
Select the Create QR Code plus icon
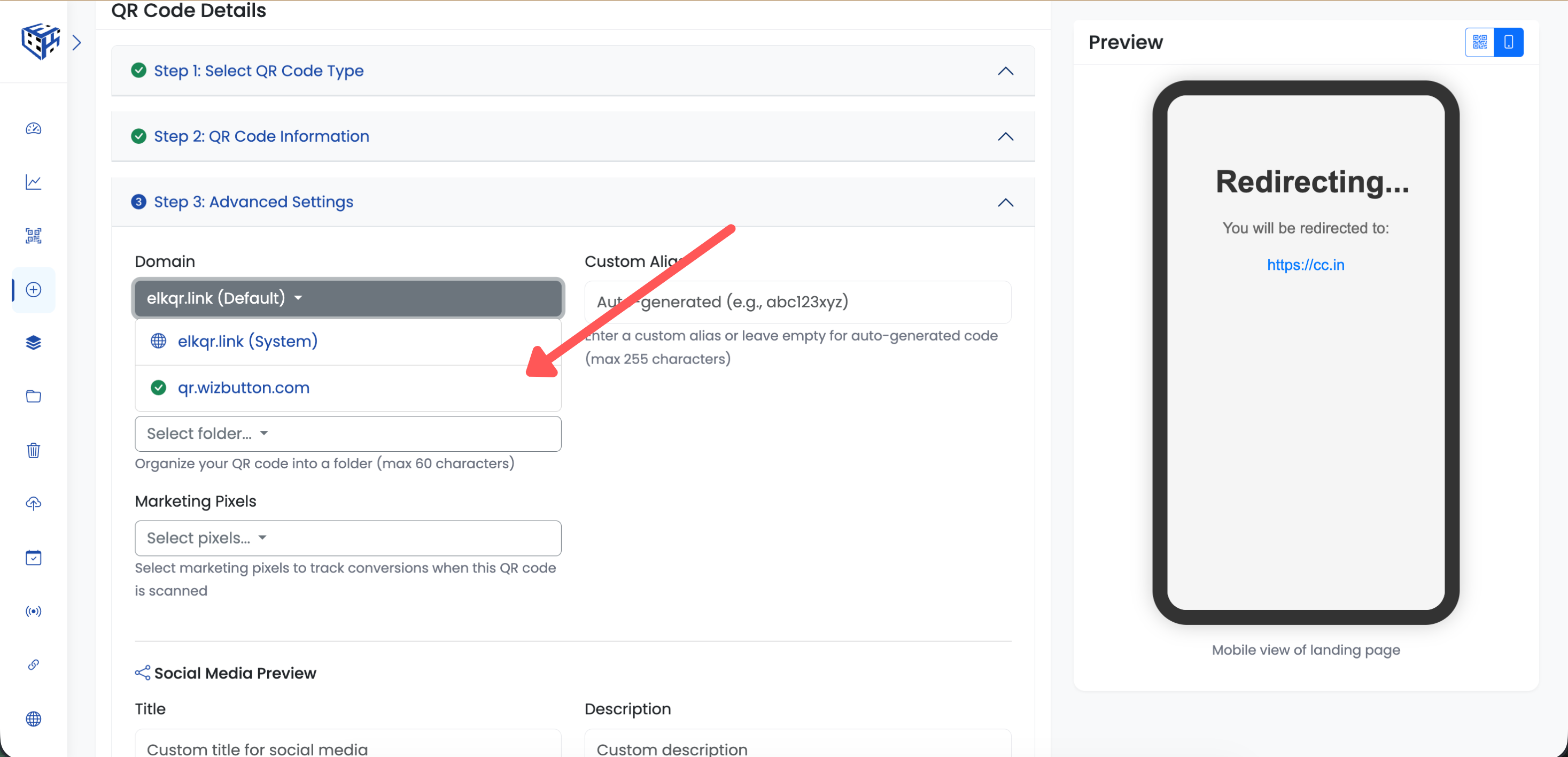[34, 290]
